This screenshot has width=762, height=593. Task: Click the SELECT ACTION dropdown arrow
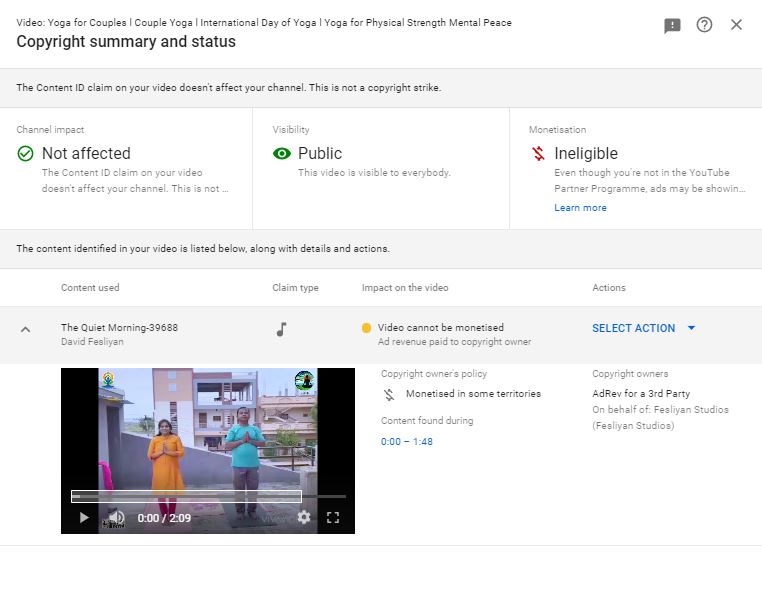pyautogui.click(x=691, y=328)
